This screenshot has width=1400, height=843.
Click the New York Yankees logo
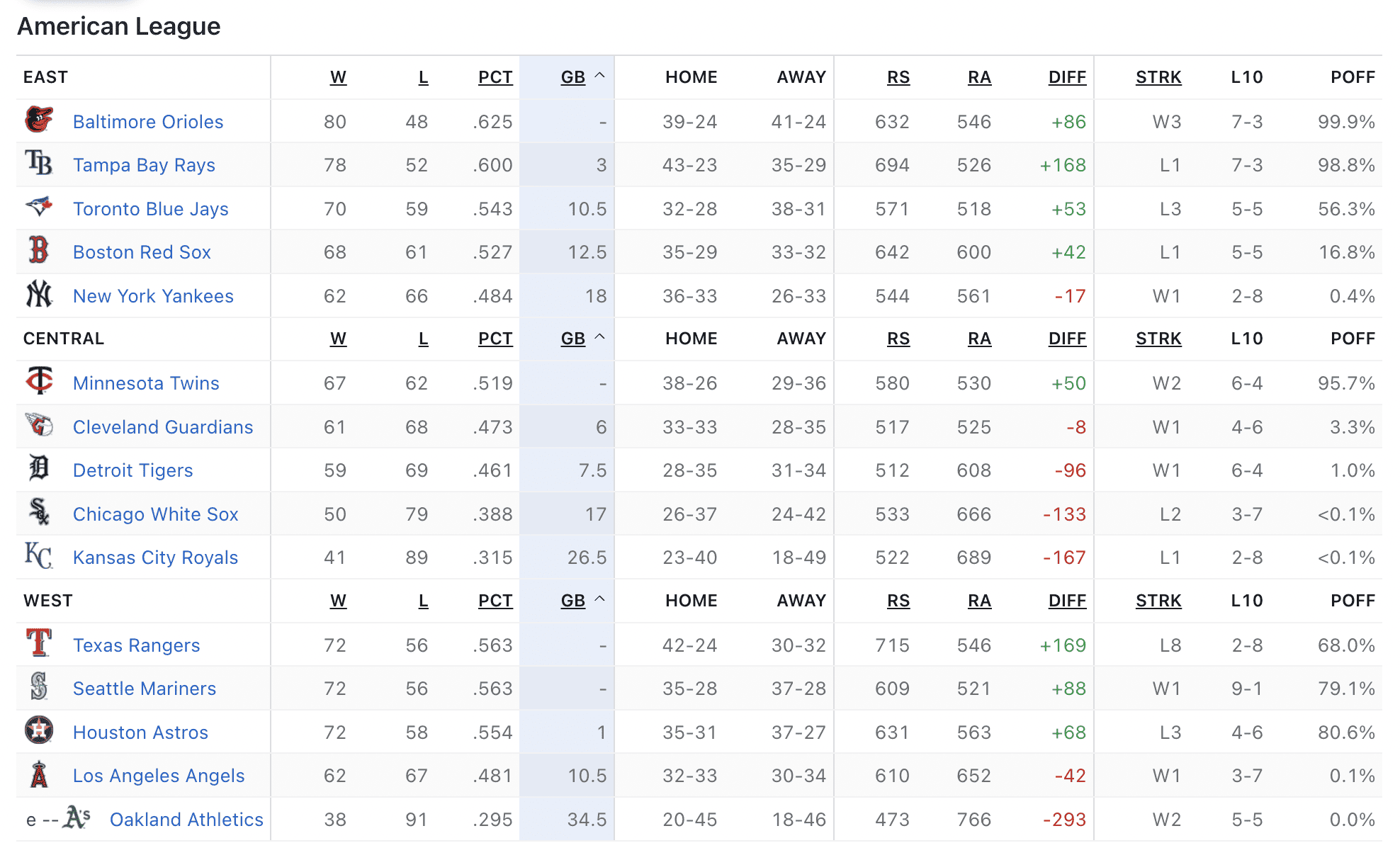(39, 294)
